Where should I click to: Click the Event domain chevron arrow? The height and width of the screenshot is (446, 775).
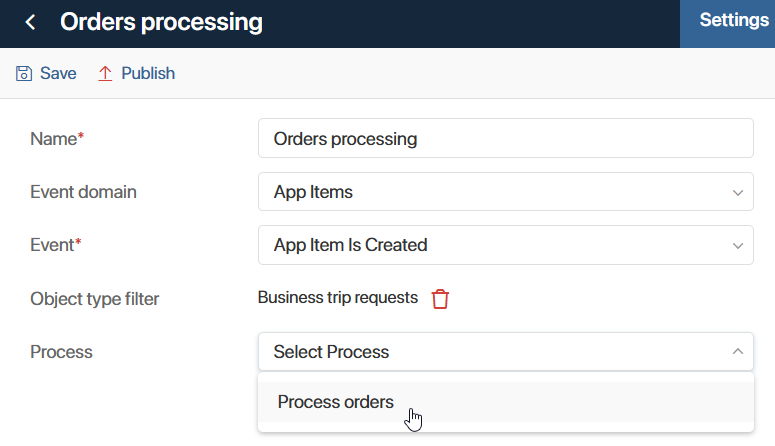737,192
